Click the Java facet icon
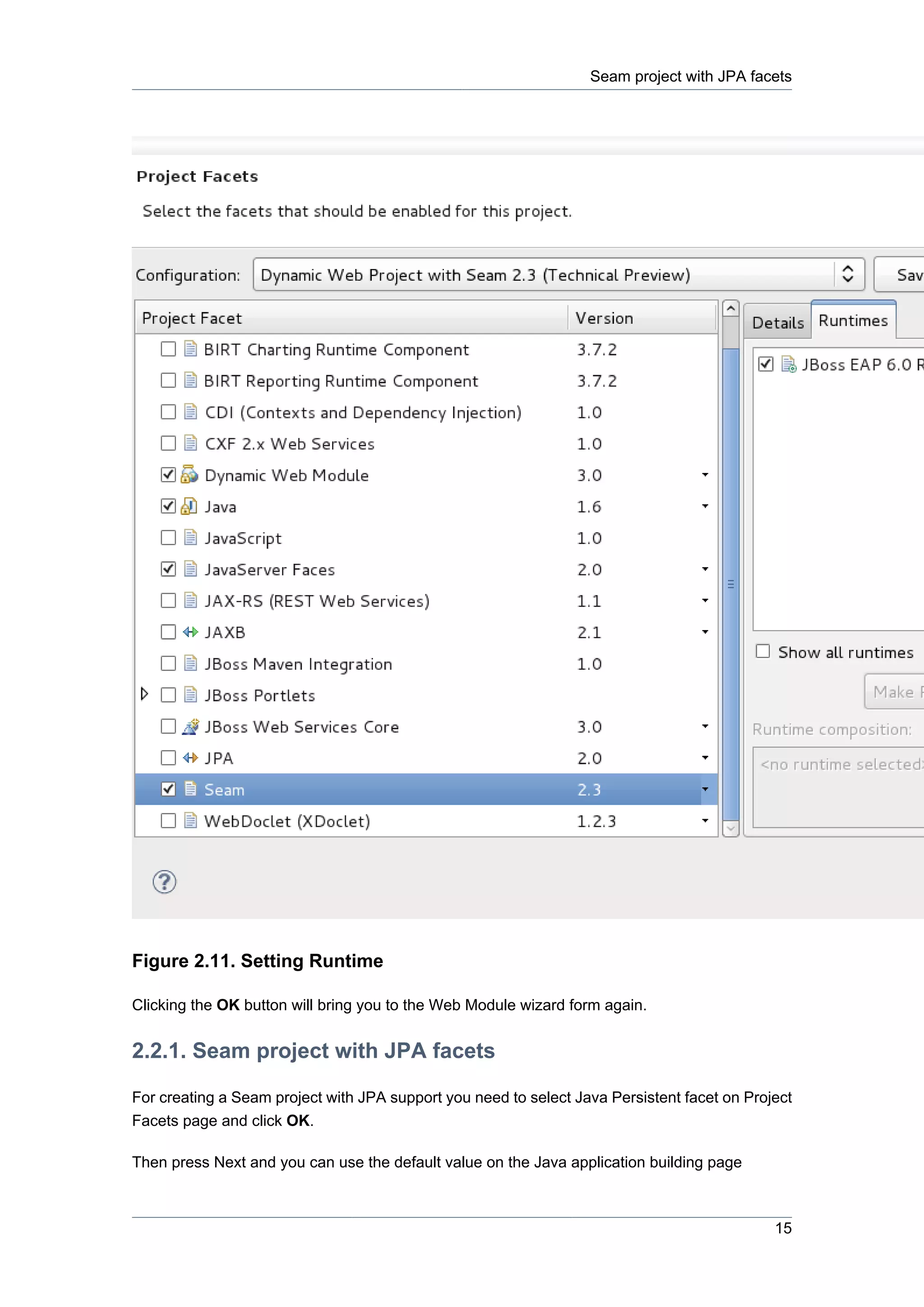924x1307 pixels. tap(189, 506)
